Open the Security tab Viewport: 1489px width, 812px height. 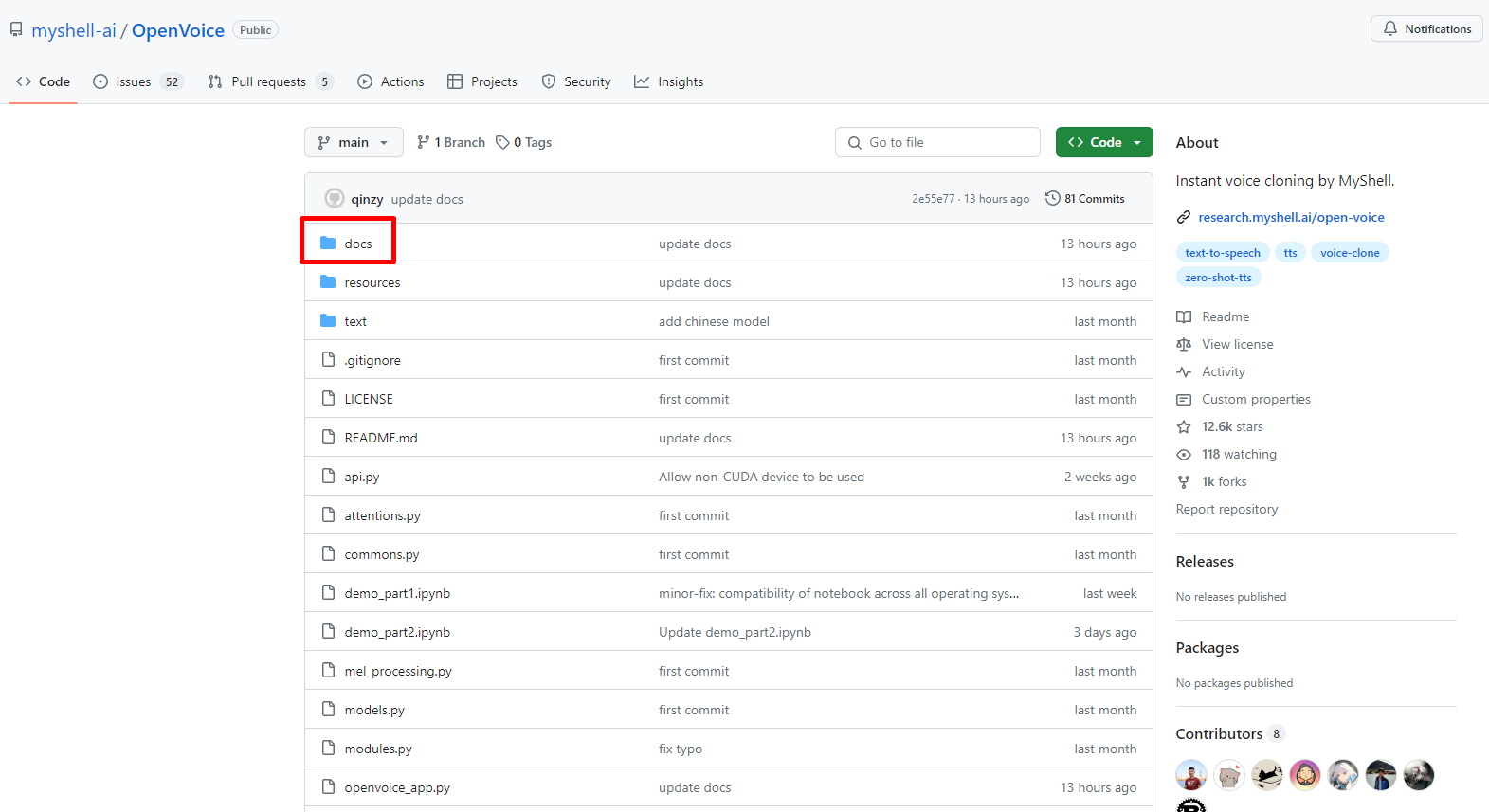pos(576,81)
